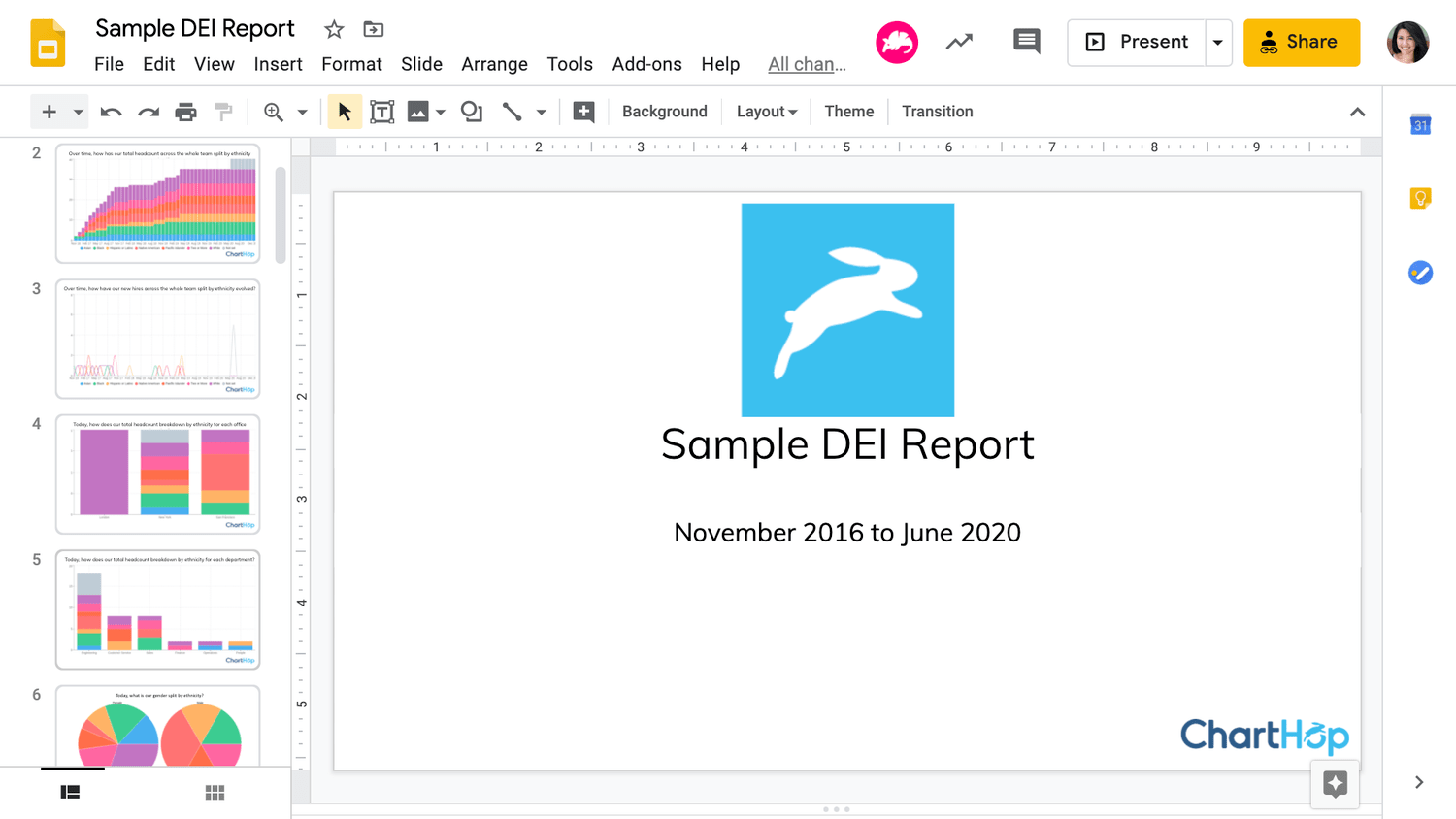This screenshot has height=819, width=1456.
Task: Switch to filmstrip view at bottom left
Action: pos(69,792)
